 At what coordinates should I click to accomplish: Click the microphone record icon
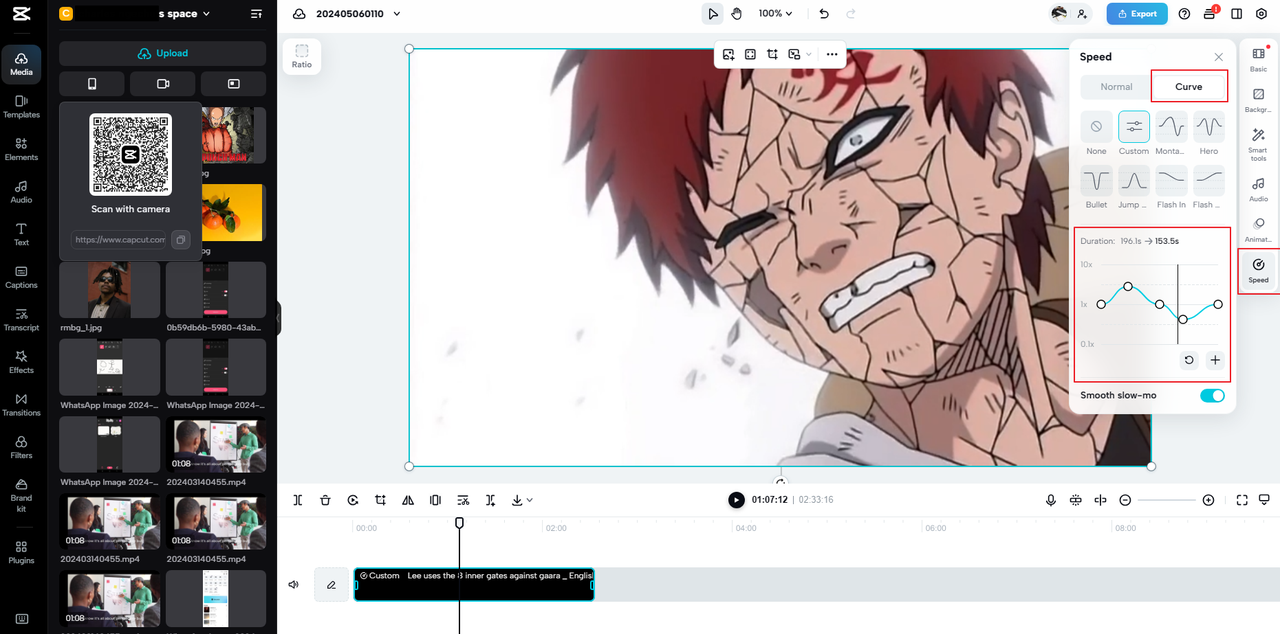click(x=1050, y=500)
